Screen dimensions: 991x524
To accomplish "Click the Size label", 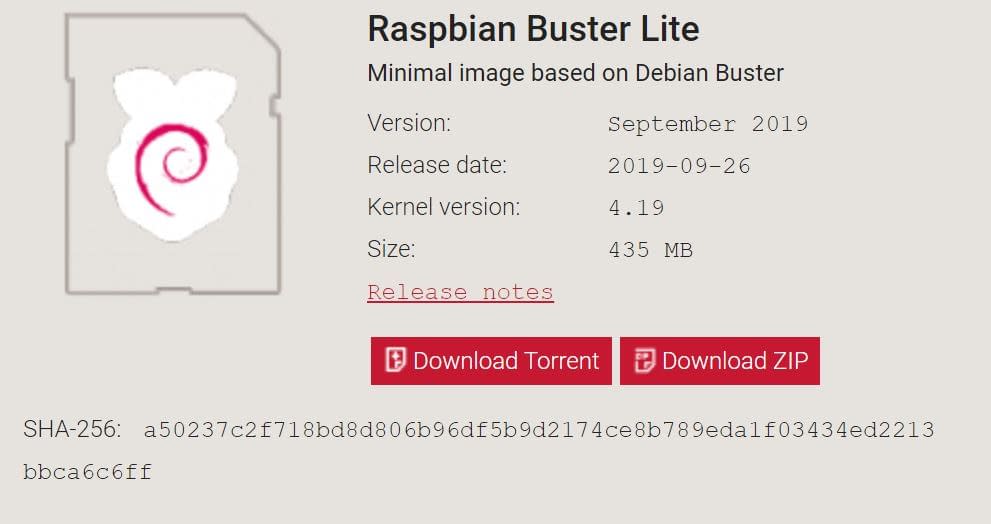I will pos(391,249).
